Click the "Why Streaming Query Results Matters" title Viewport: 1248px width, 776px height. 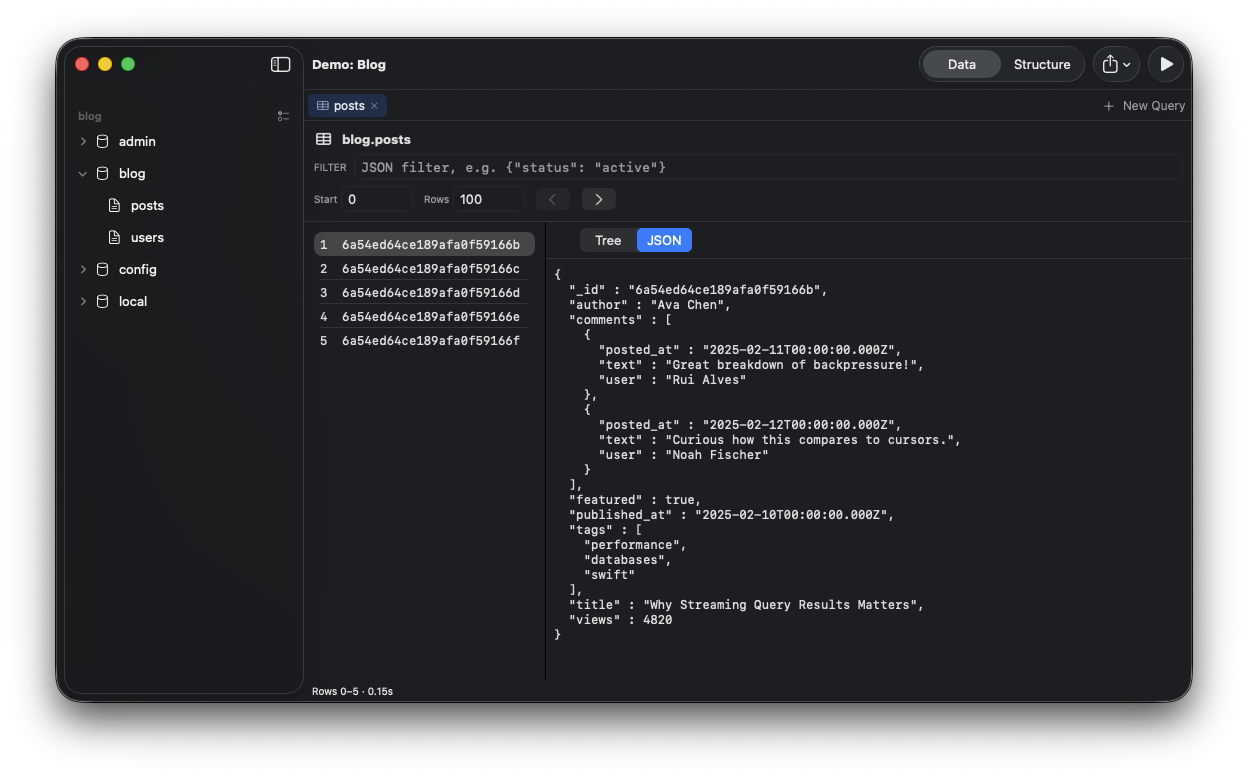[780, 605]
